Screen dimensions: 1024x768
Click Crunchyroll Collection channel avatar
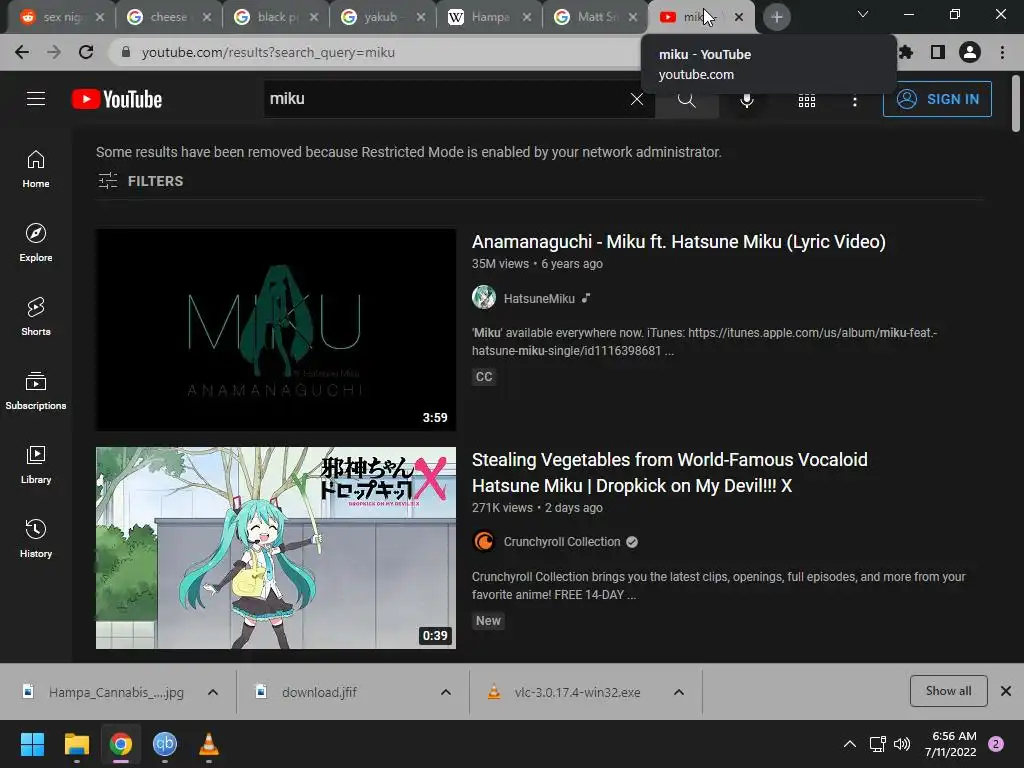pos(484,541)
